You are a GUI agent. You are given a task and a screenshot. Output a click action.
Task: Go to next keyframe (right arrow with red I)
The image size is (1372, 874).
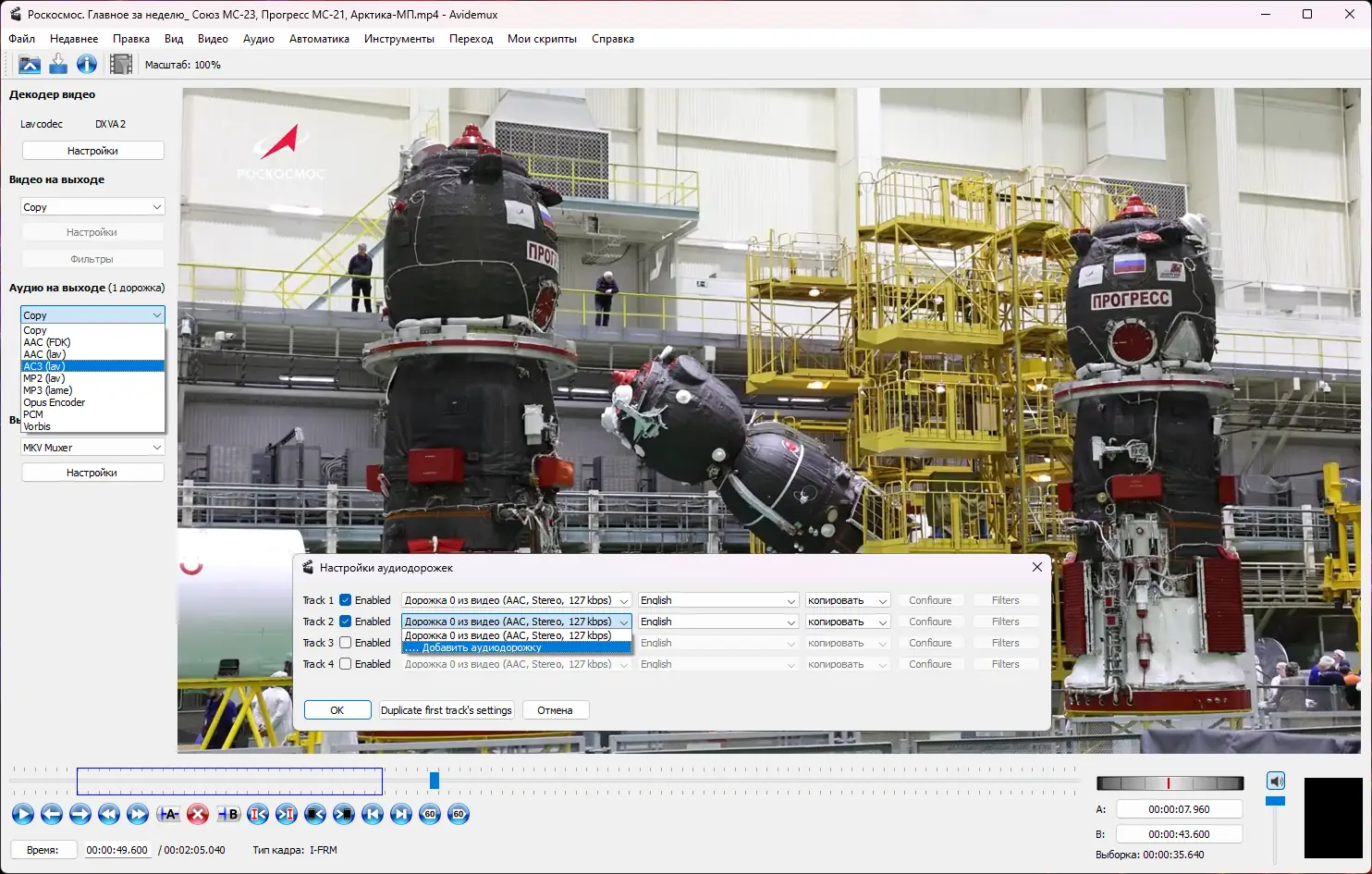click(287, 814)
